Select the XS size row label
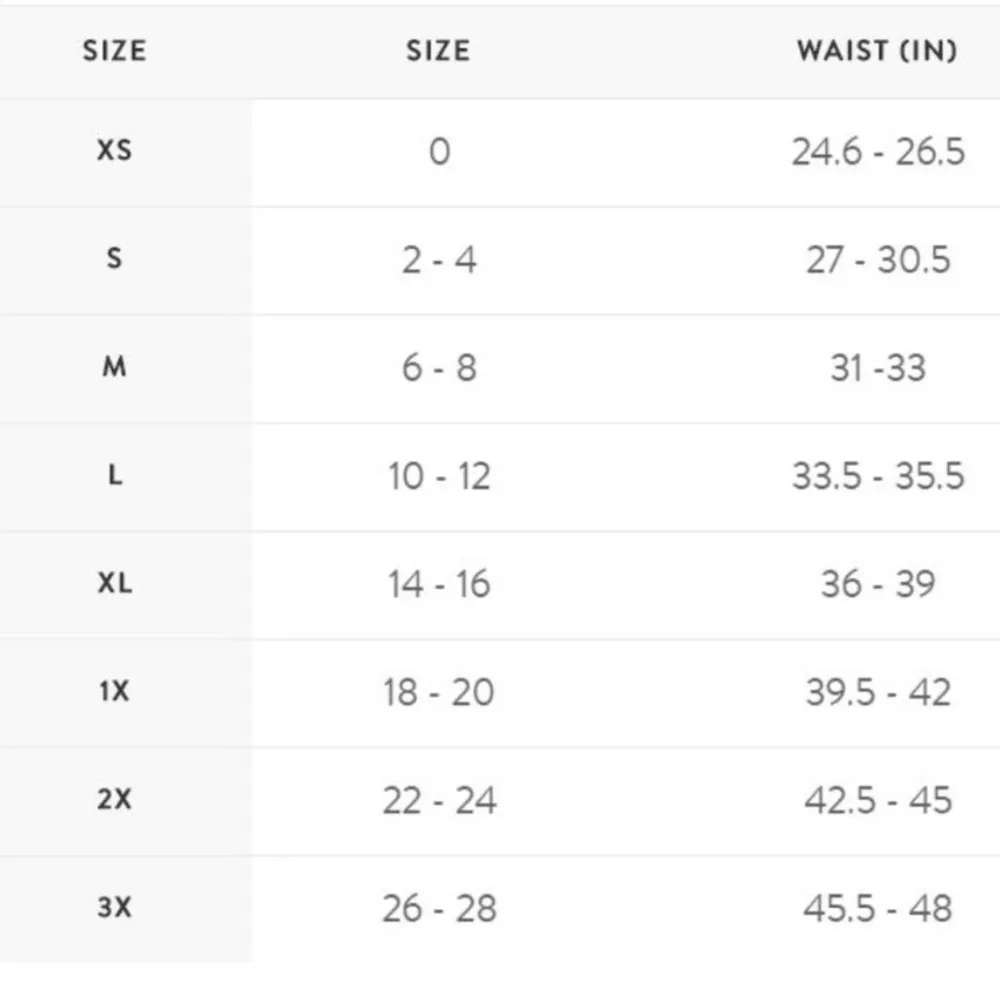Screen dimensions: 1000x1000 pyautogui.click(x=114, y=151)
